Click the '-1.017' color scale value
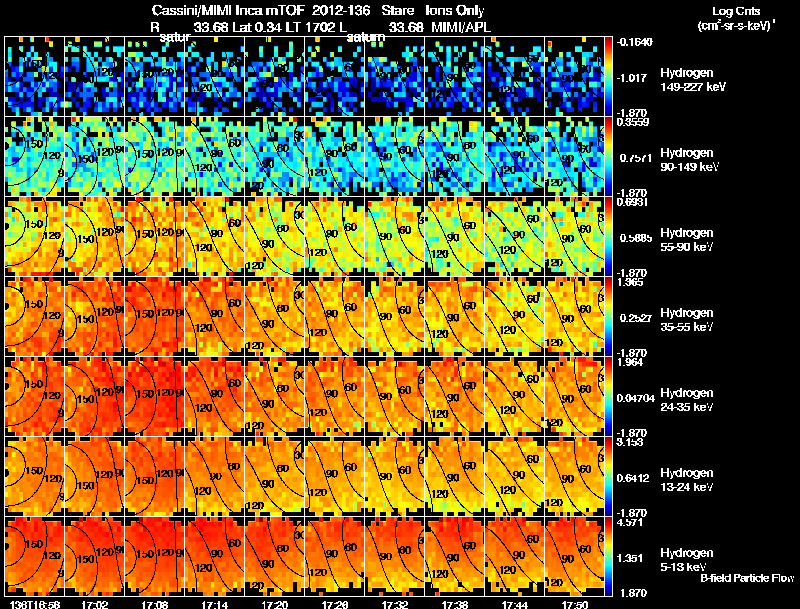Image resolution: width=800 pixels, height=609 pixels. (632, 78)
